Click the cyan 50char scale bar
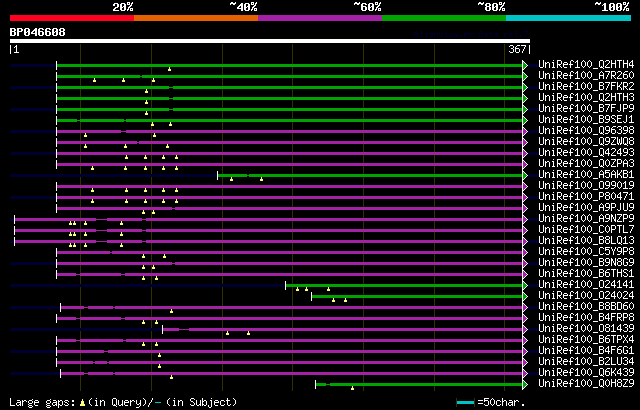This screenshot has height=410, width=640. pyautogui.click(x=465, y=403)
